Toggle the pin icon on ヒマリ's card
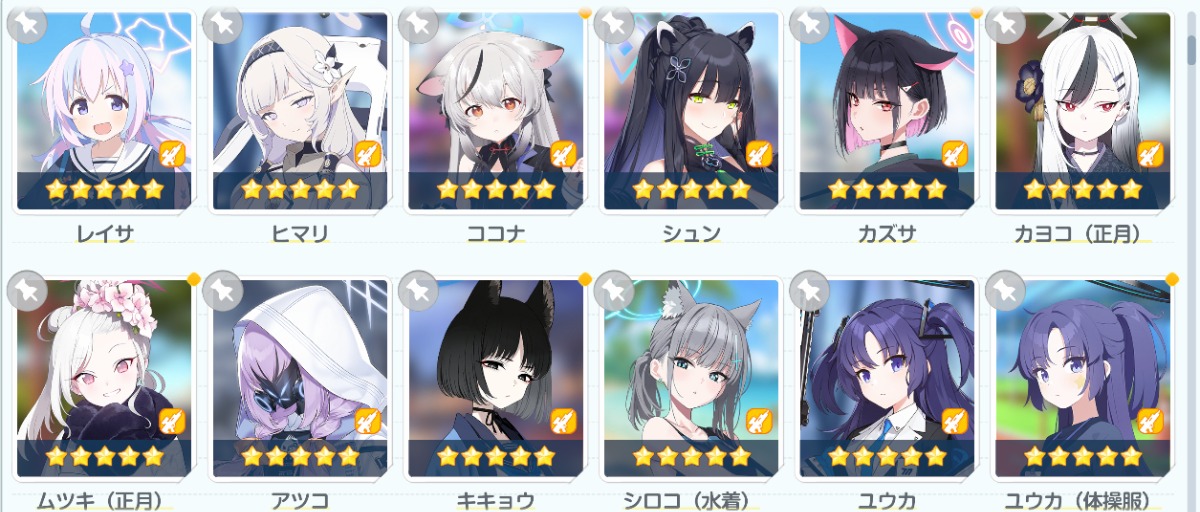Screen dimensions: 1200x512 click(223, 24)
